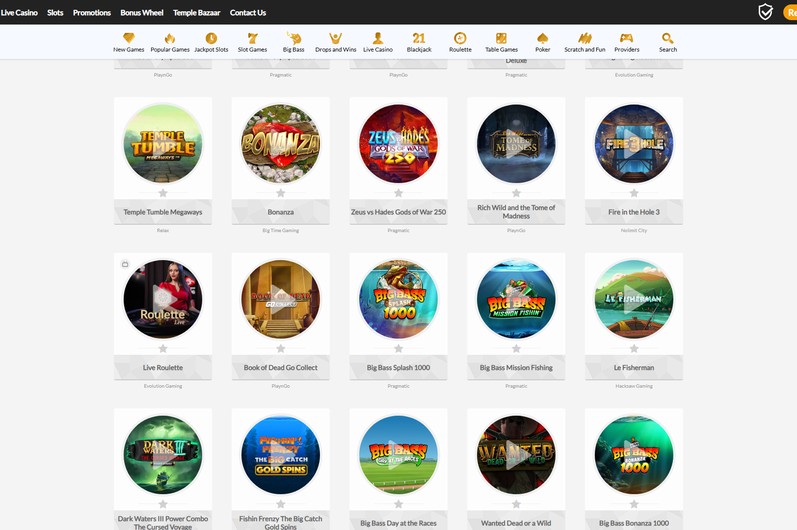Go to Promotions in top menu
797x530 pixels.
tap(91, 13)
